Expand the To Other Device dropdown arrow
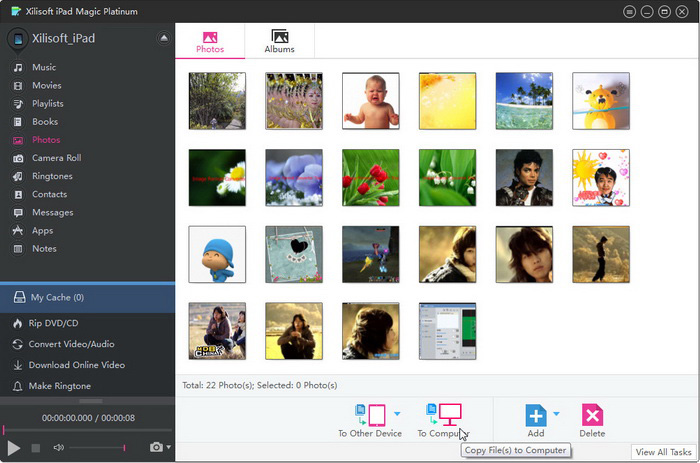Viewport: 700px width, 463px height. click(x=397, y=413)
